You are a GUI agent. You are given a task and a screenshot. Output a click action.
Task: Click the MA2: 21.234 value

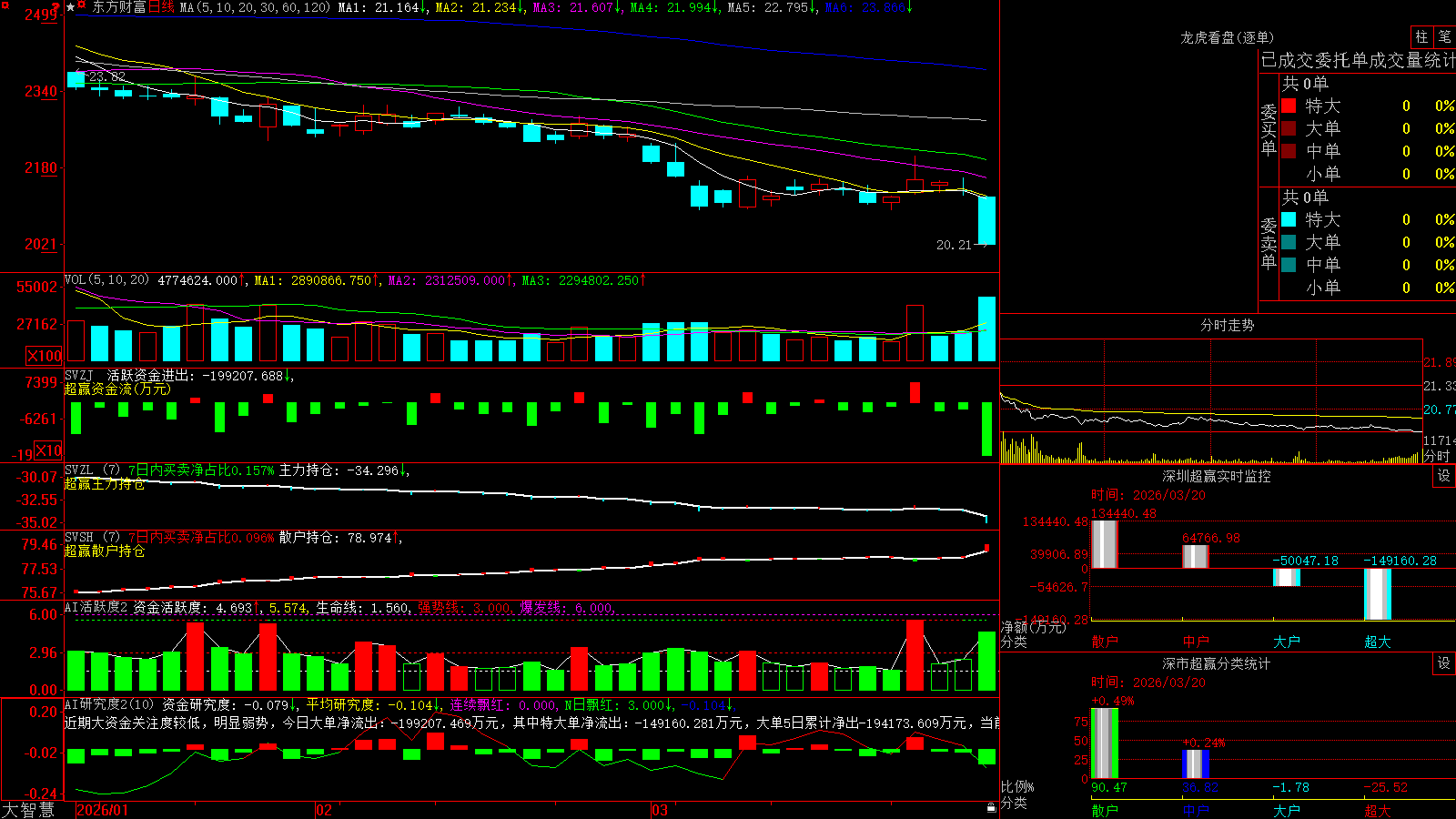pyautogui.click(x=480, y=7)
